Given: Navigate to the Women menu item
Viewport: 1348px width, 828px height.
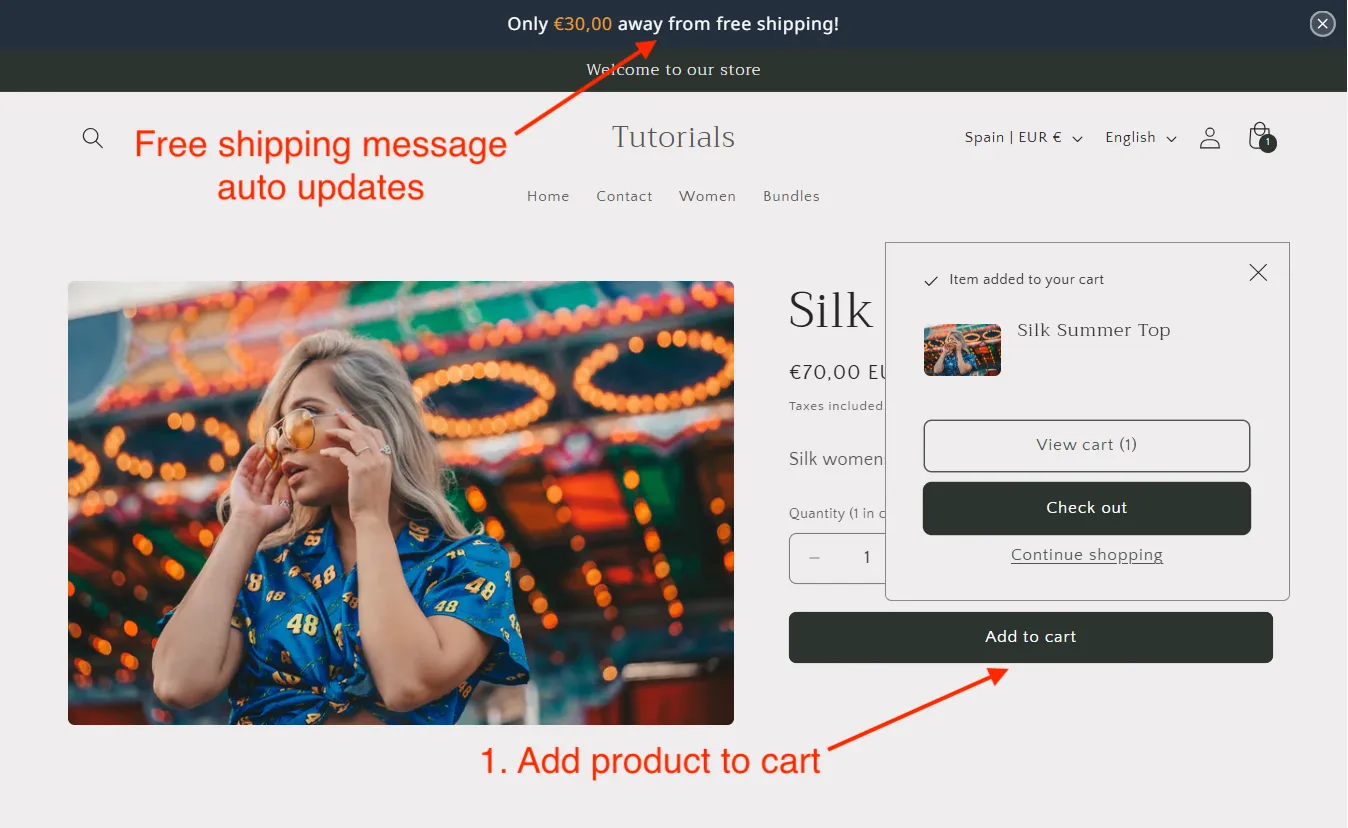Looking at the screenshot, I should tap(707, 196).
